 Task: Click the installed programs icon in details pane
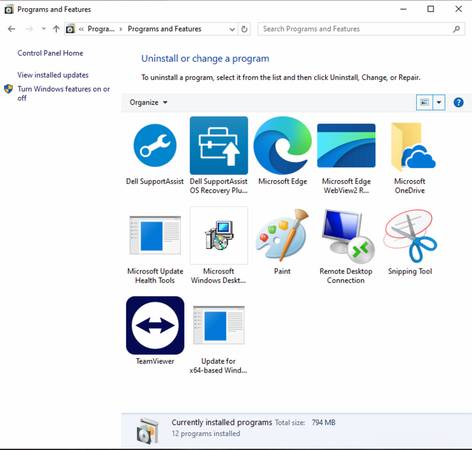coord(147,430)
